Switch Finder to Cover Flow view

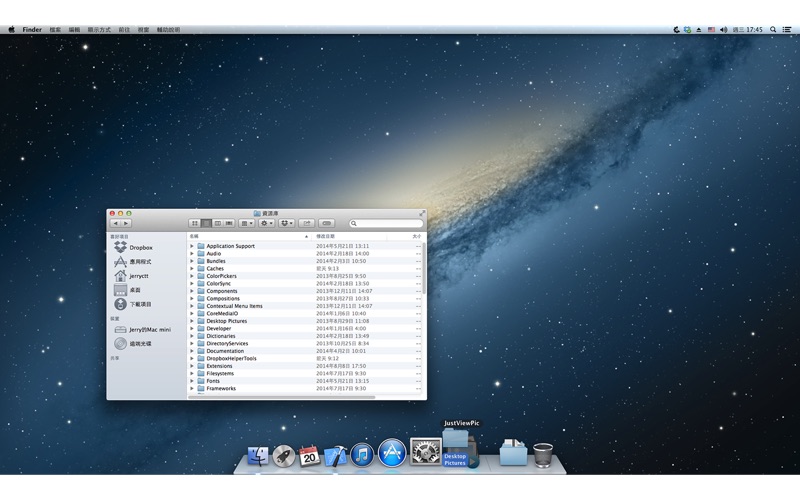229,223
